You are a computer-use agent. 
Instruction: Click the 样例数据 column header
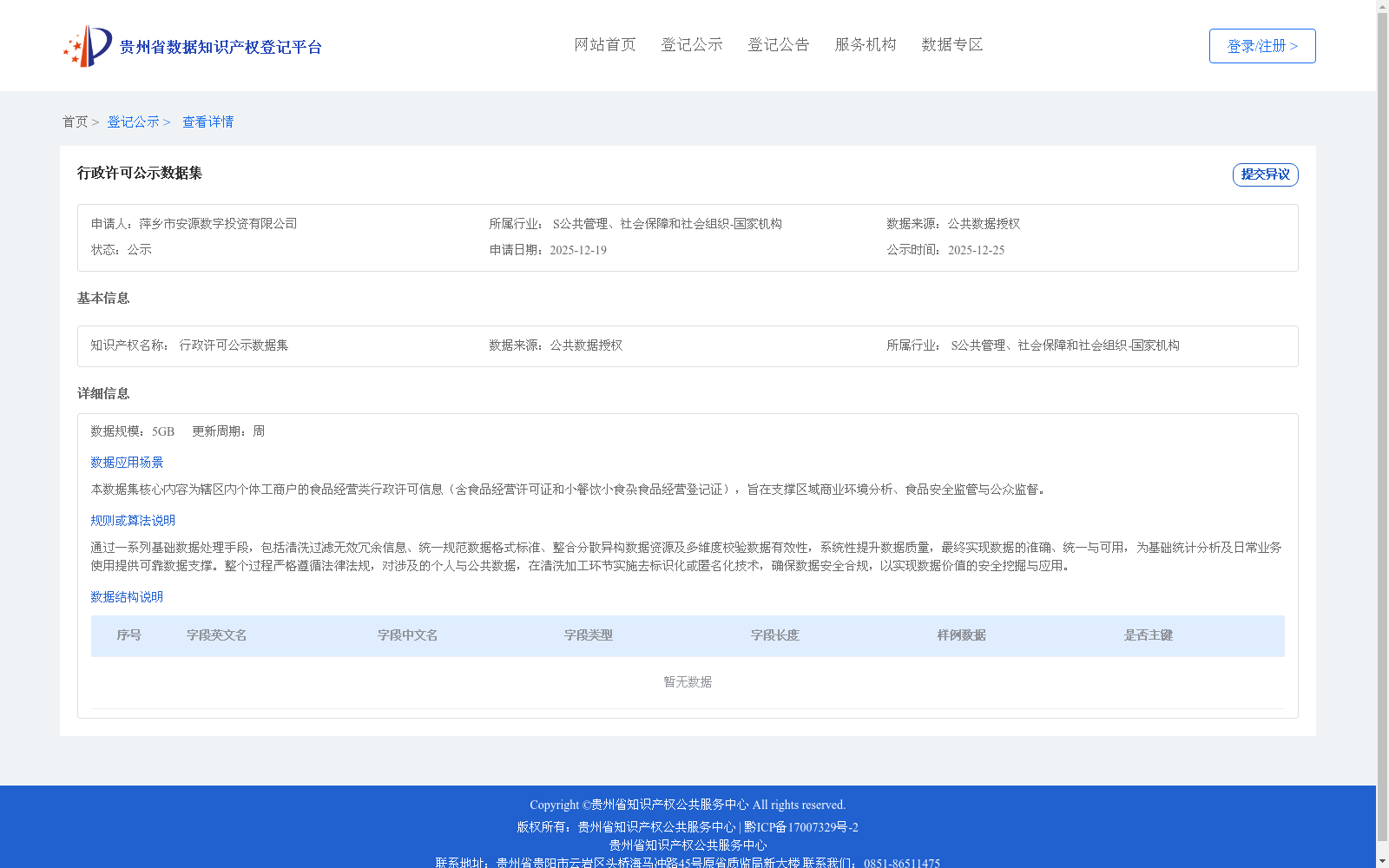click(962, 635)
